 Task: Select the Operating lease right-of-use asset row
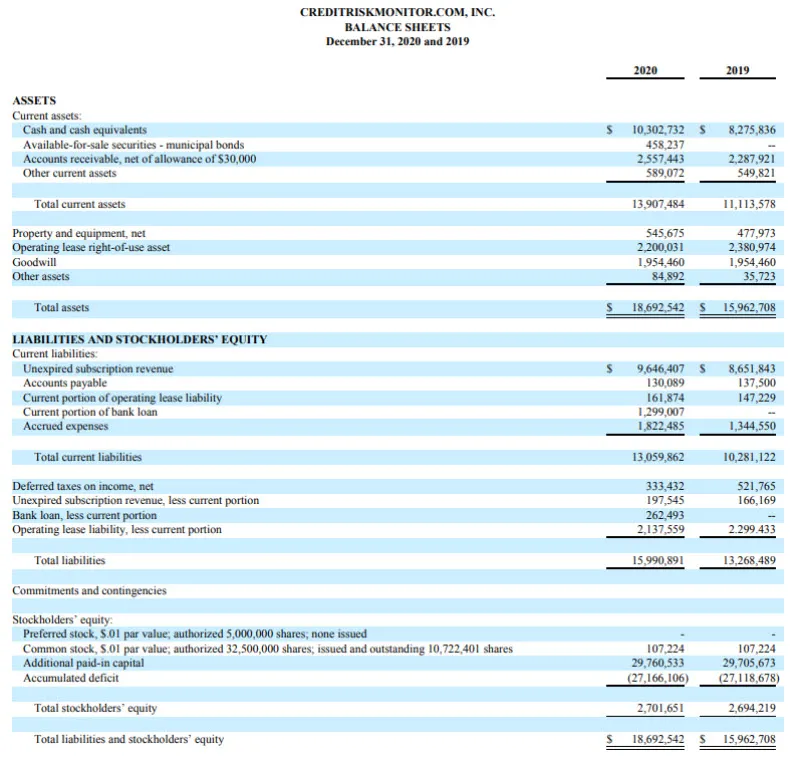pos(397,247)
